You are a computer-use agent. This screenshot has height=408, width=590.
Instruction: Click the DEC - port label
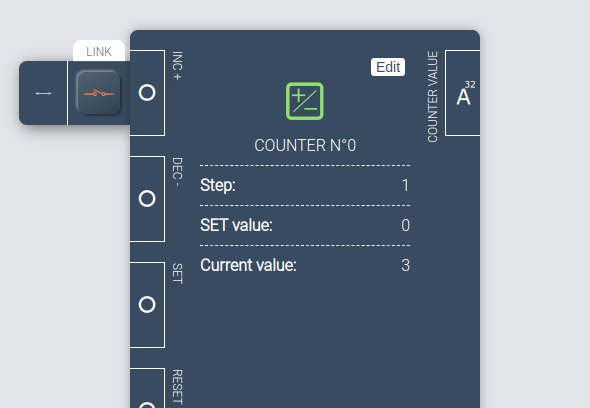(x=177, y=172)
